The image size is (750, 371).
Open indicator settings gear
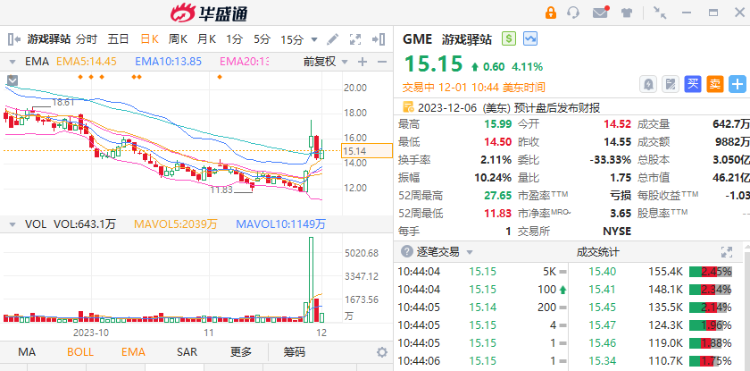[x=382, y=353]
